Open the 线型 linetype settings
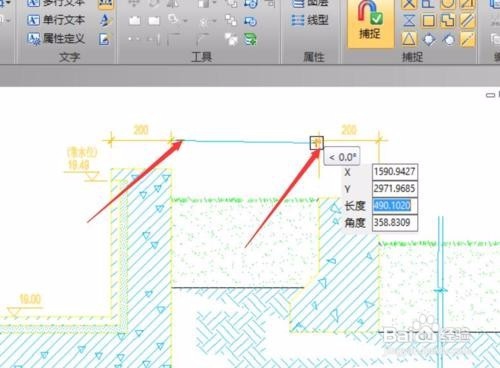 point(310,20)
